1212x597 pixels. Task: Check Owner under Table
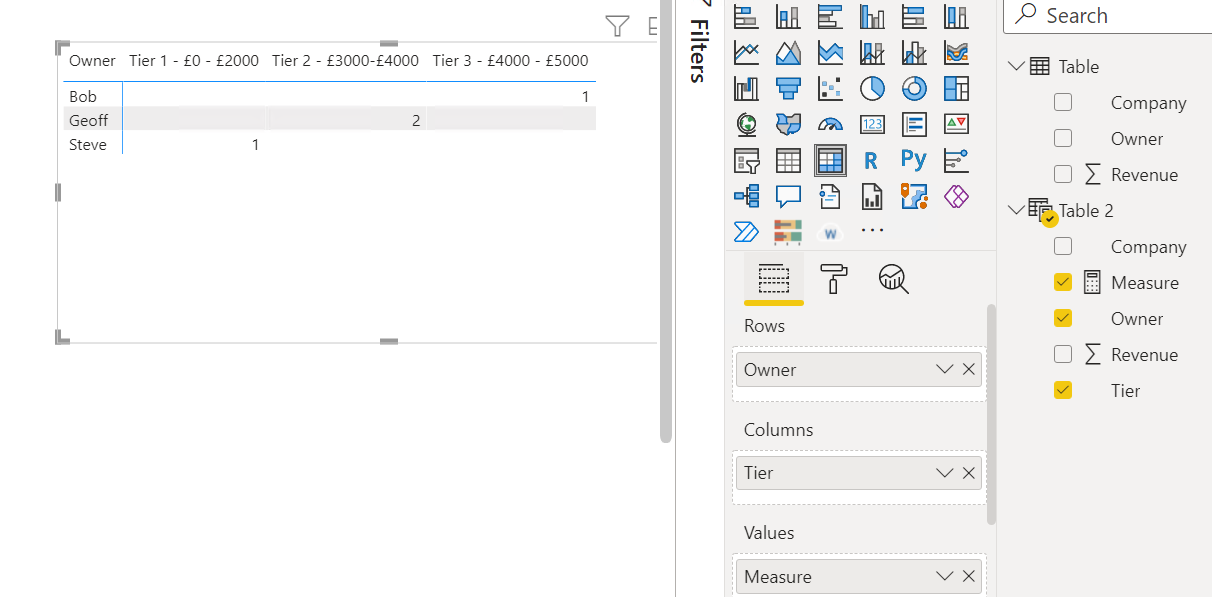point(1063,138)
